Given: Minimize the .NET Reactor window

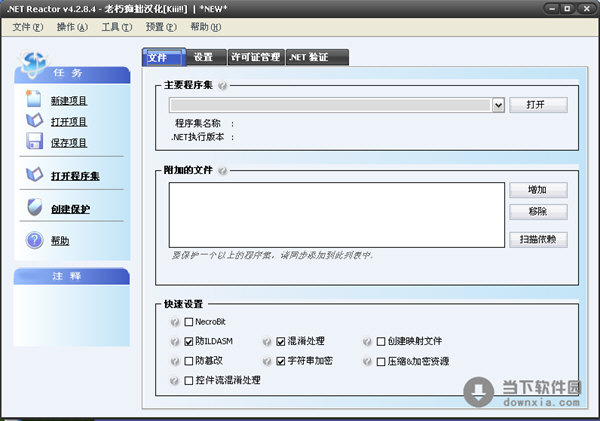Looking at the screenshot, I should tap(552, 8).
